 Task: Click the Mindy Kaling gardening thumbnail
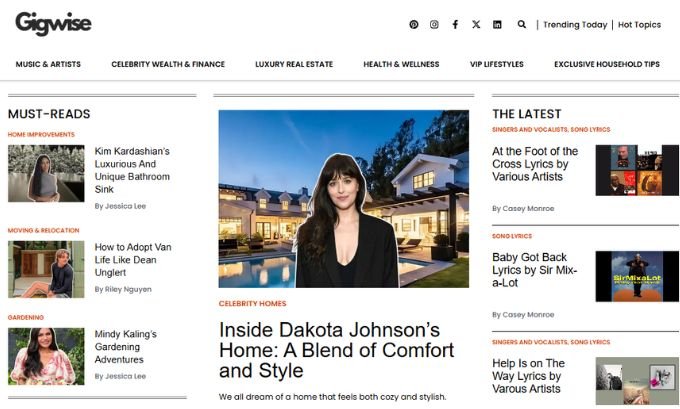pos(46,356)
